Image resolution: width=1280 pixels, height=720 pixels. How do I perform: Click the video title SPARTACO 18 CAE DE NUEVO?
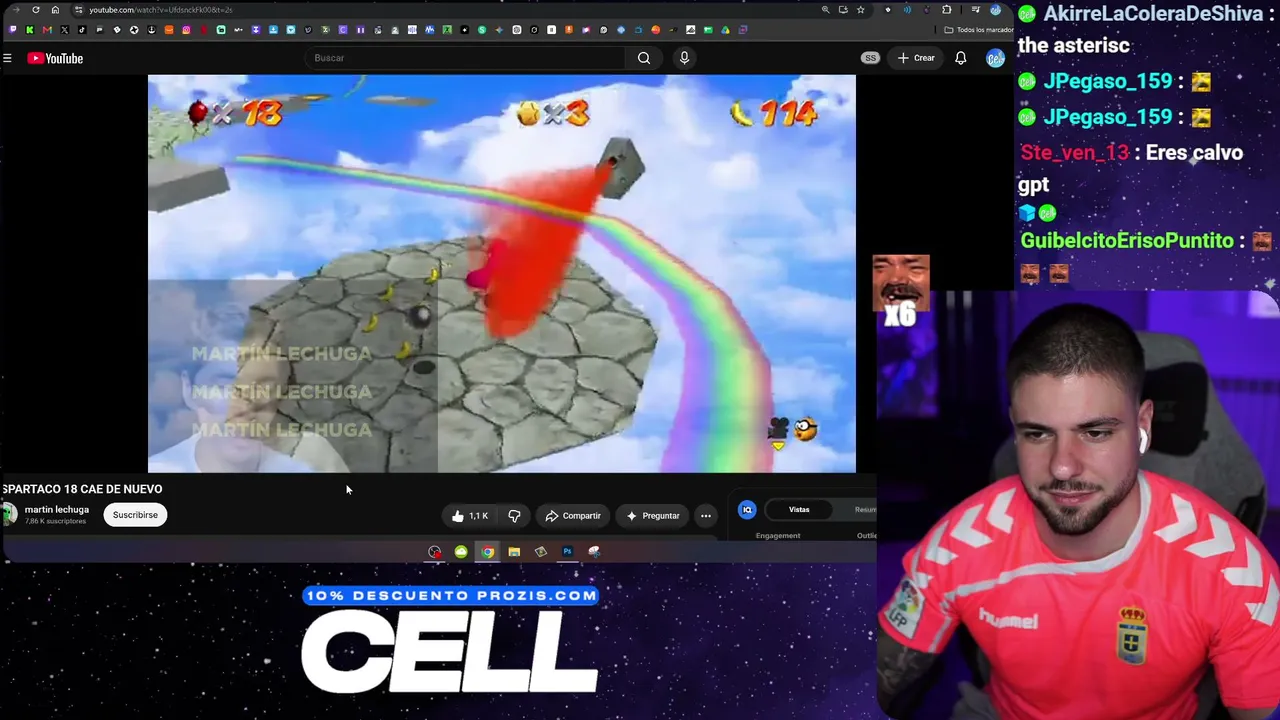82,489
